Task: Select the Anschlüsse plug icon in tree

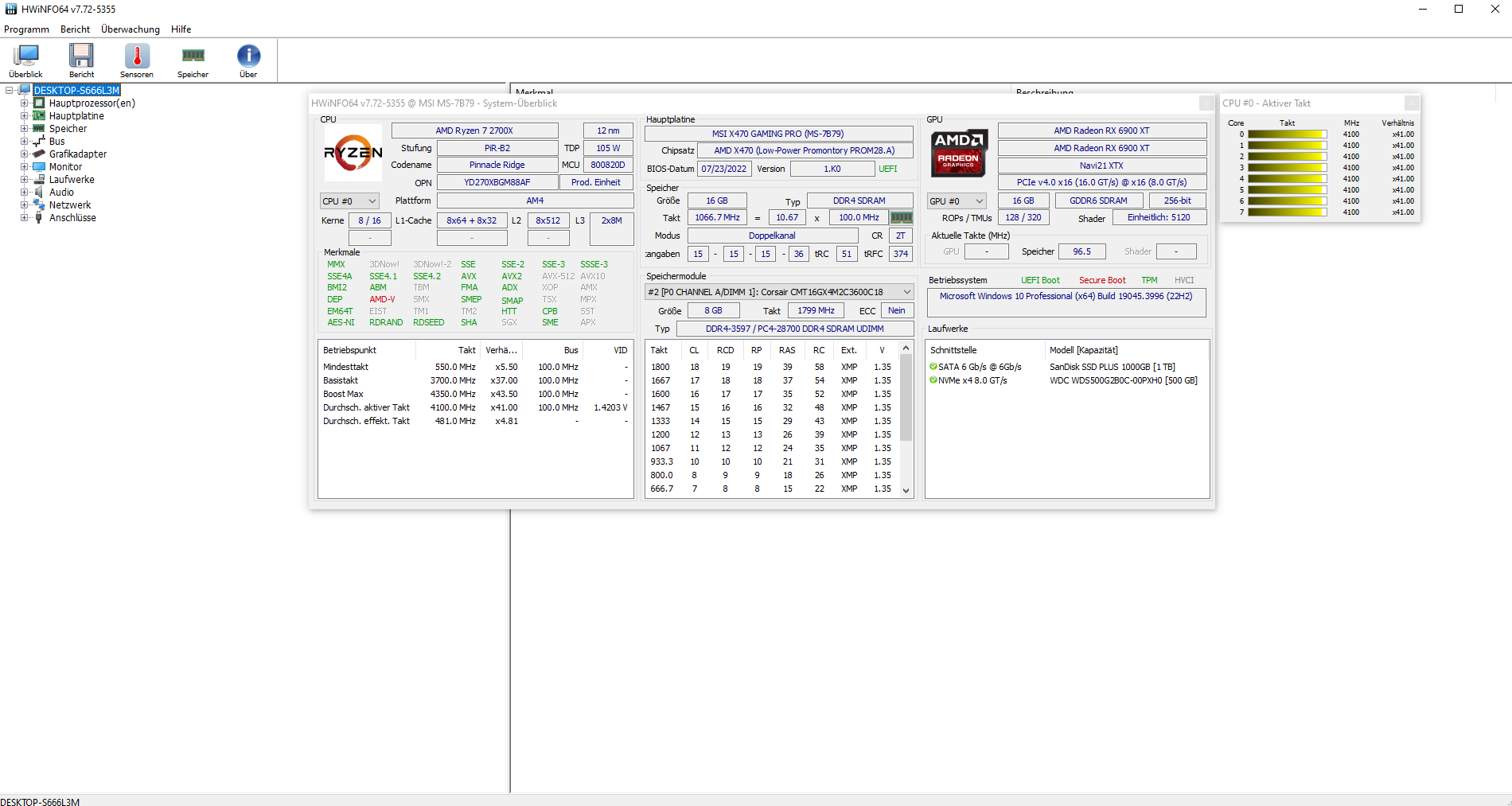Action: (x=39, y=218)
